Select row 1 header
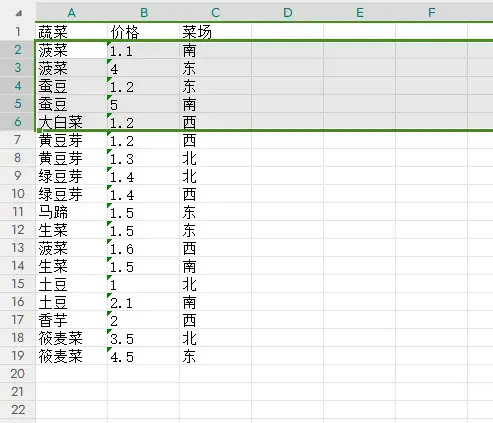 point(18,32)
